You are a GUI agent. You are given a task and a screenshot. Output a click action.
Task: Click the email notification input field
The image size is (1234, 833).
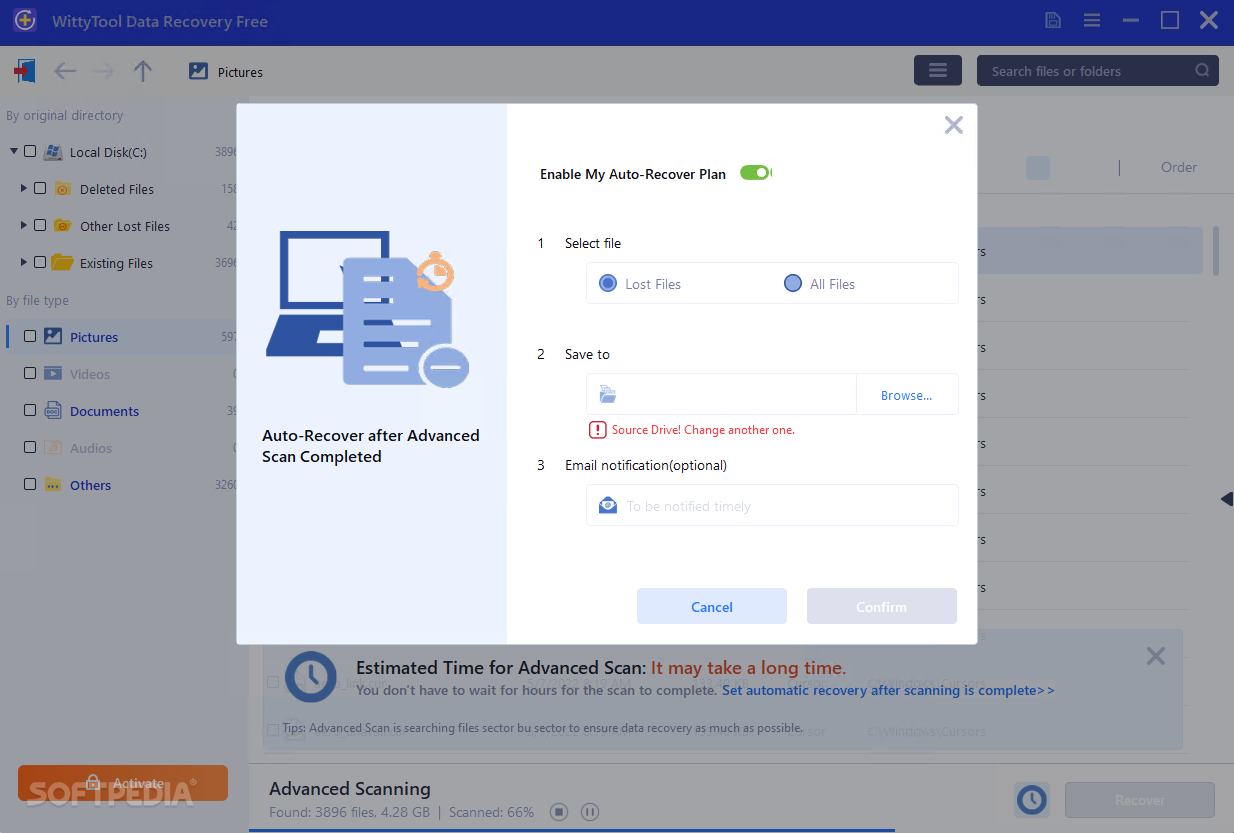click(x=772, y=505)
